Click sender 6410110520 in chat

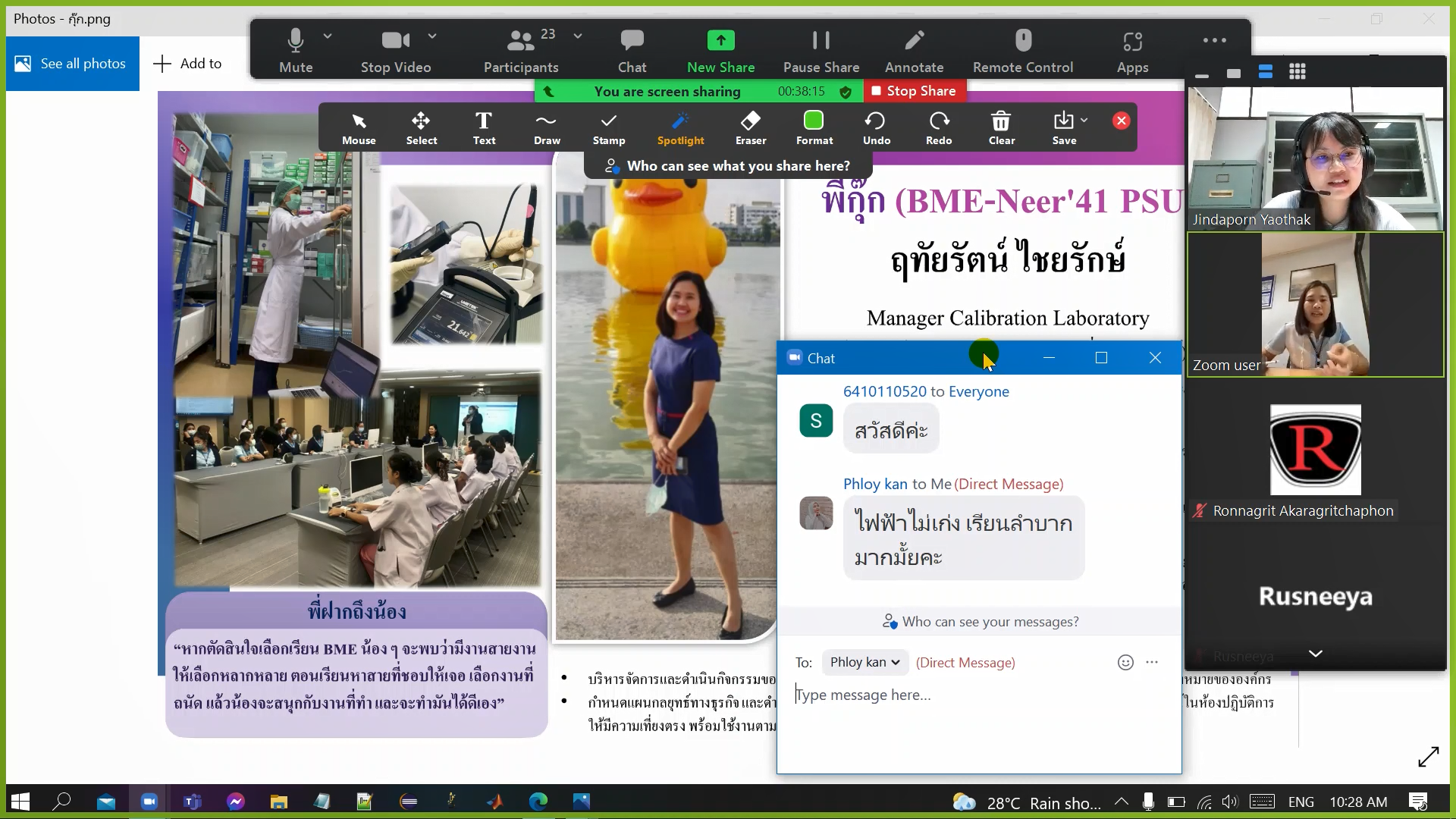[884, 391]
